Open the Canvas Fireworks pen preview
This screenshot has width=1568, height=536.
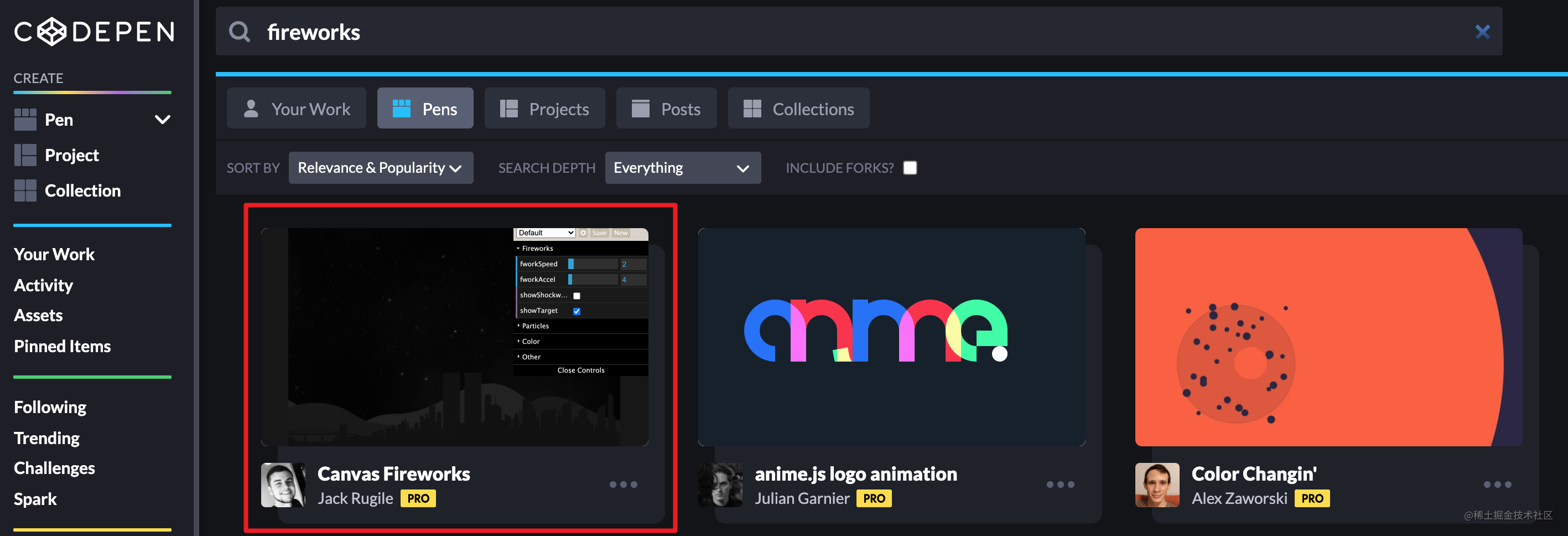pyautogui.click(x=455, y=337)
